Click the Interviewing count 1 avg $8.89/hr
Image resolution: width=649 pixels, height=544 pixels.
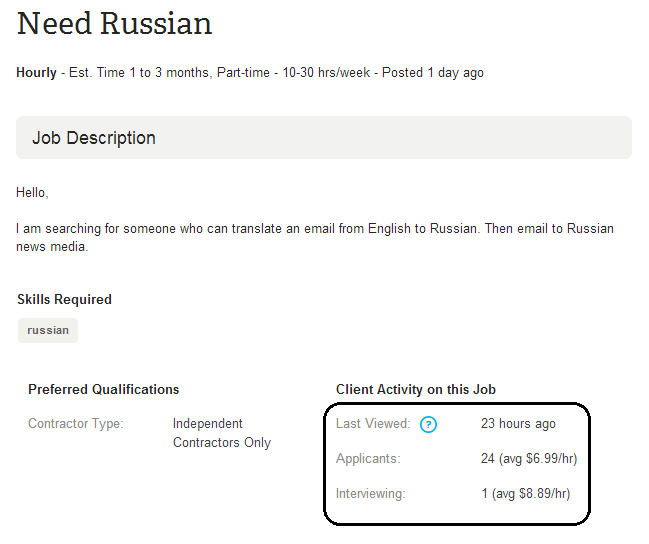point(526,493)
